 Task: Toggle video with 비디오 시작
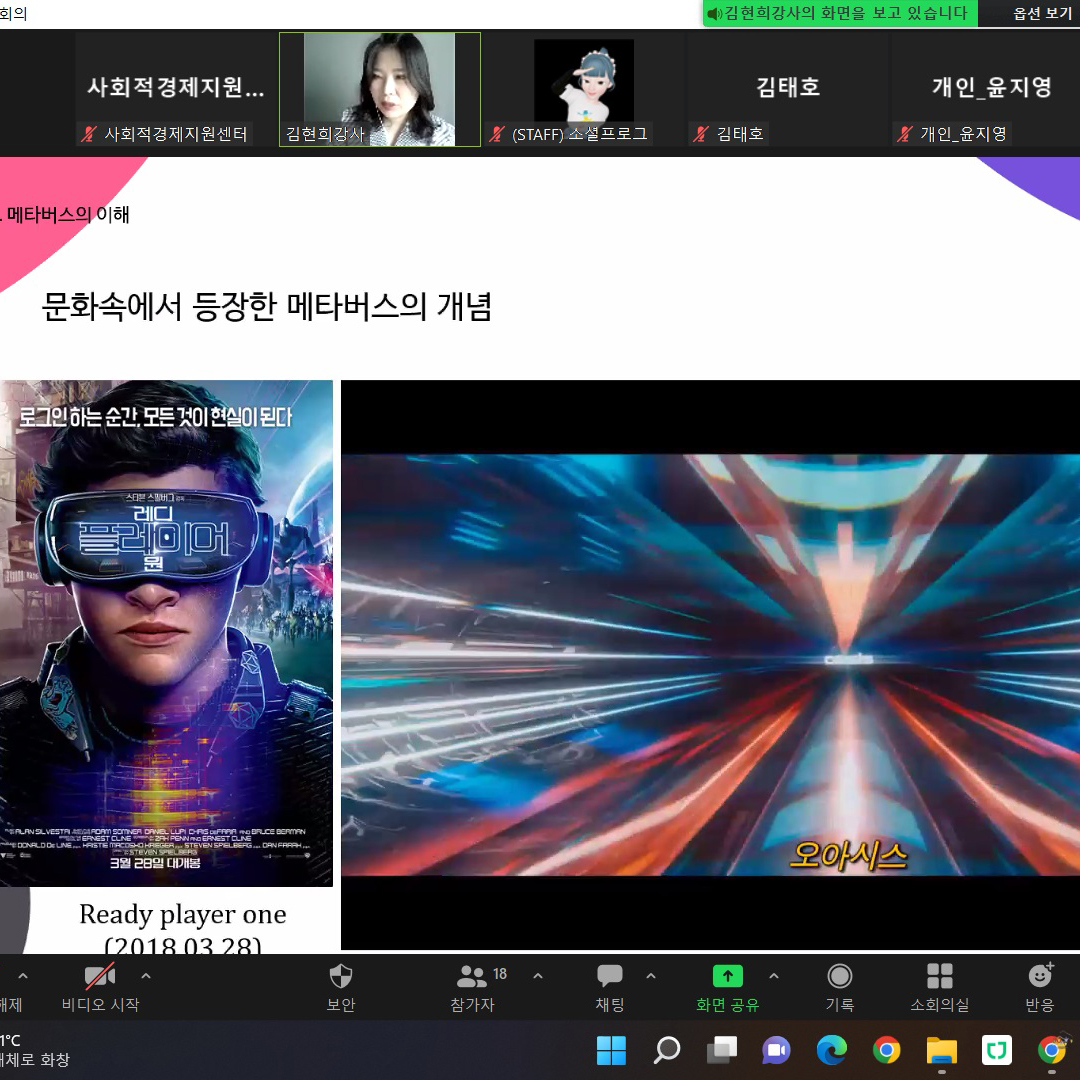(x=101, y=987)
